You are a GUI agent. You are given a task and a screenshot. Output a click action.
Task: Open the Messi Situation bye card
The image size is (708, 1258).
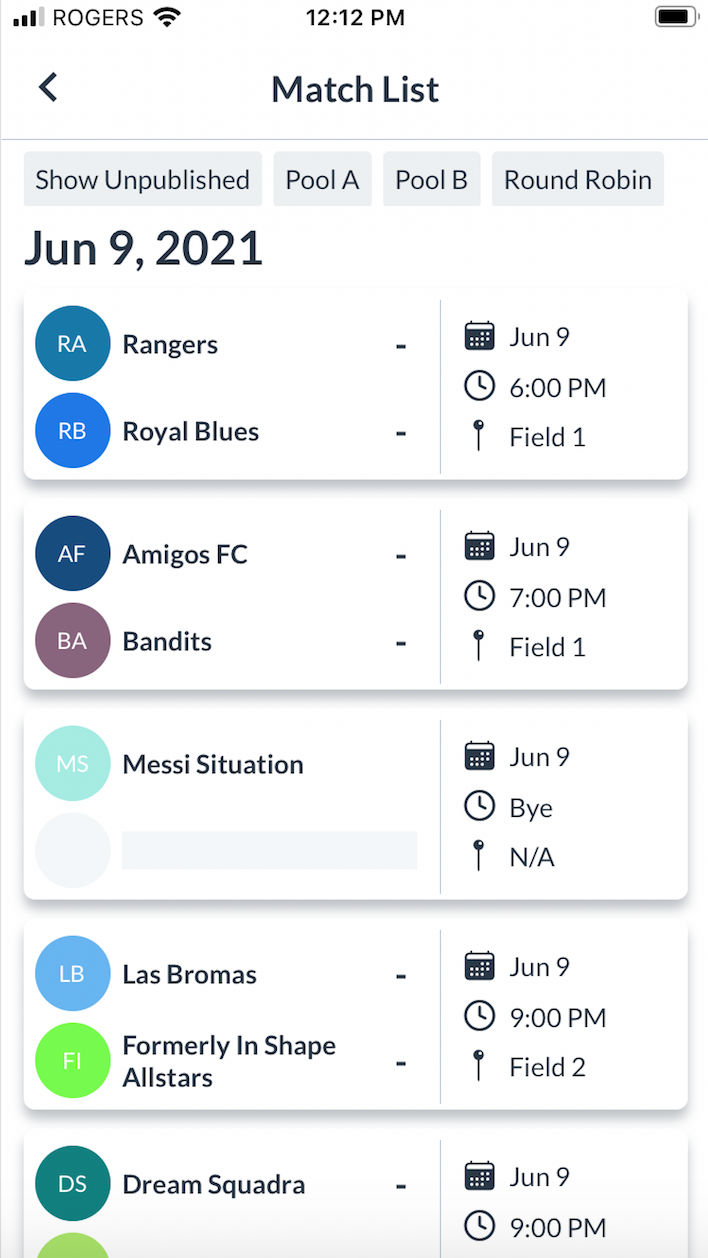[x=355, y=807]
